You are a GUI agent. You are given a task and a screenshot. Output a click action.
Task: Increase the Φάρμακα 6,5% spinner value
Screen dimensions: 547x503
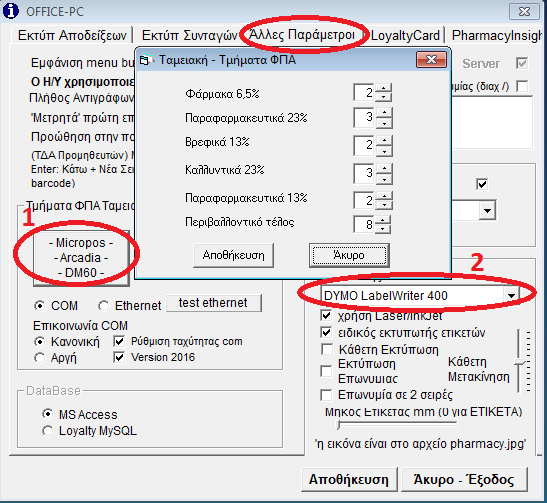pos(384,88)
